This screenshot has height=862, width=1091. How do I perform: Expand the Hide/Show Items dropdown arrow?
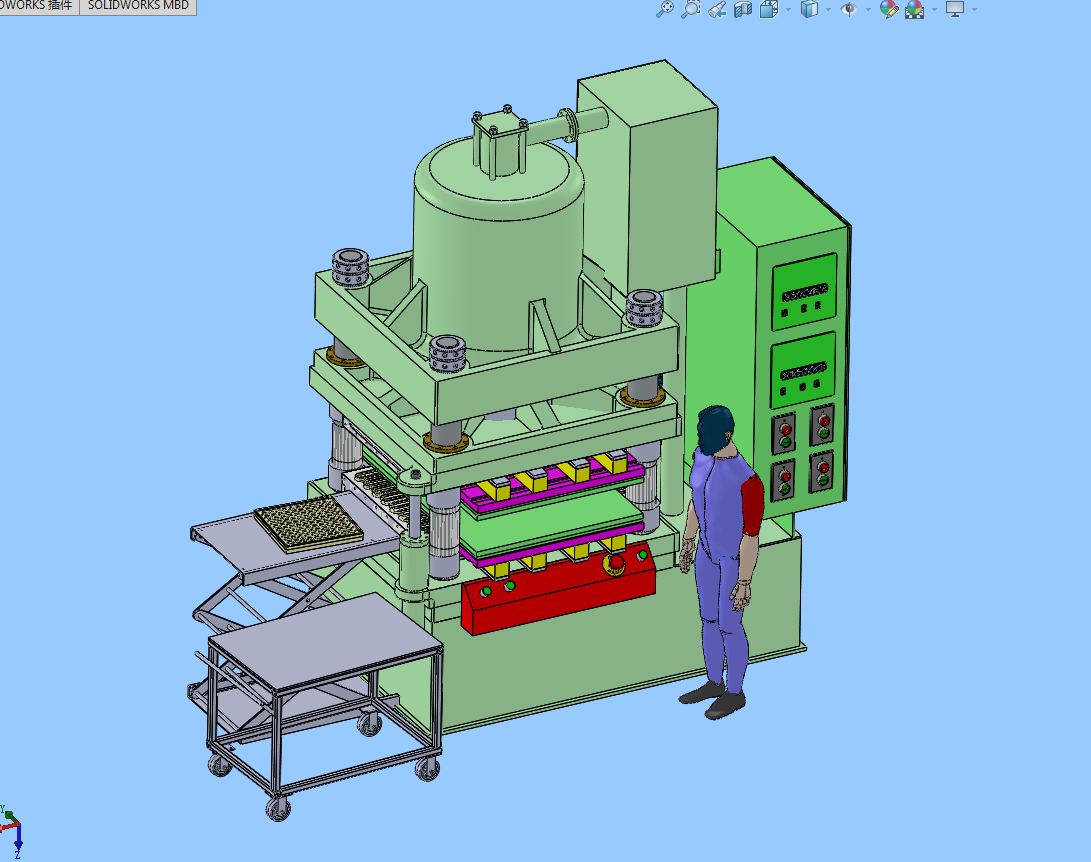tap(868, 10)
